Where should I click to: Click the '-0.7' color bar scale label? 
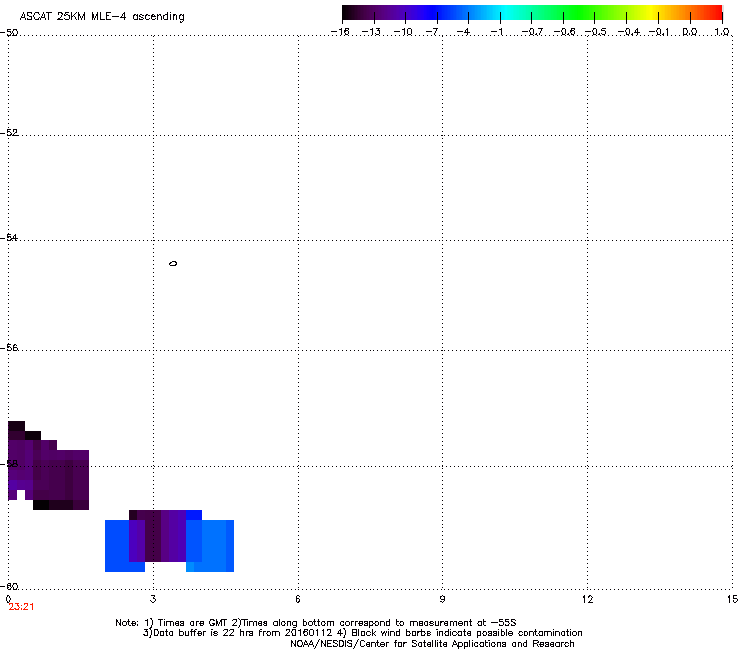click(532, 32)
